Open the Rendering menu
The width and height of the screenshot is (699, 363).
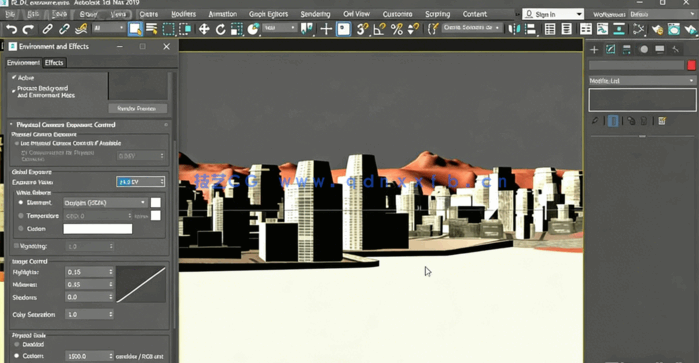coord(315,14)
